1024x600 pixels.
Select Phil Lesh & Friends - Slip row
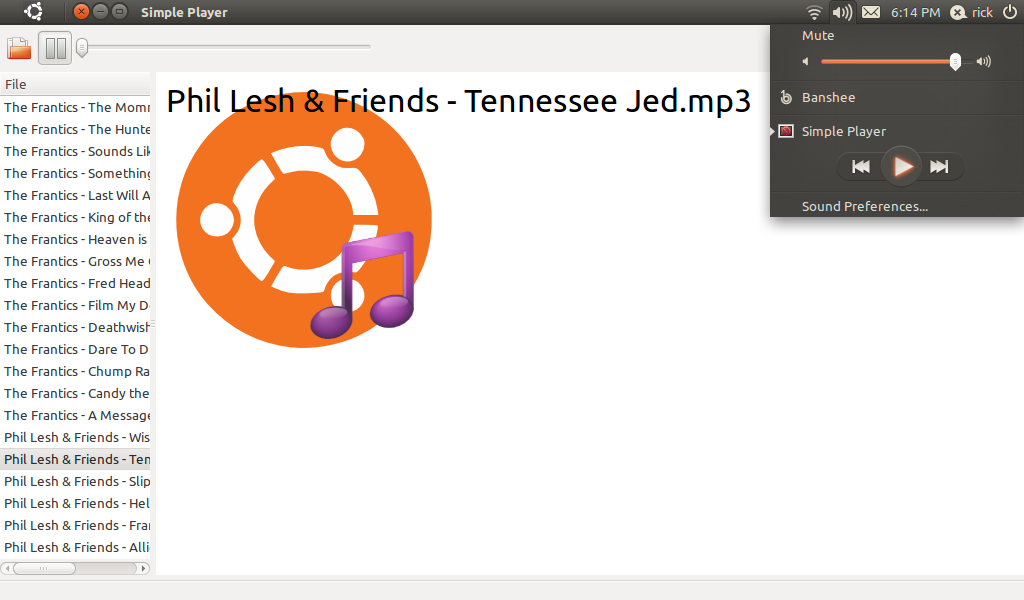click(75, 482)
